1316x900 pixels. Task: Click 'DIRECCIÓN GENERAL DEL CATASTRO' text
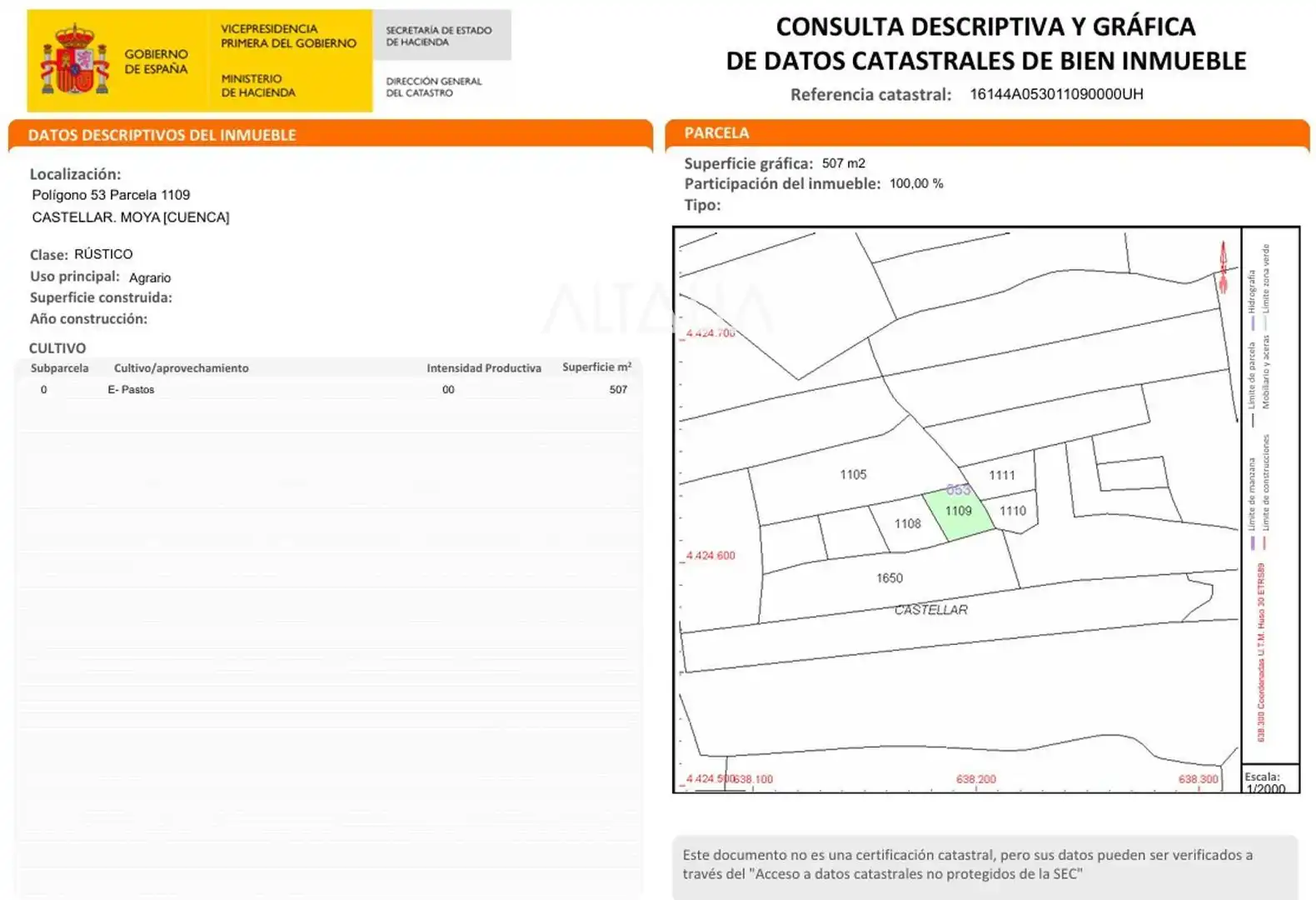(434, 87)
